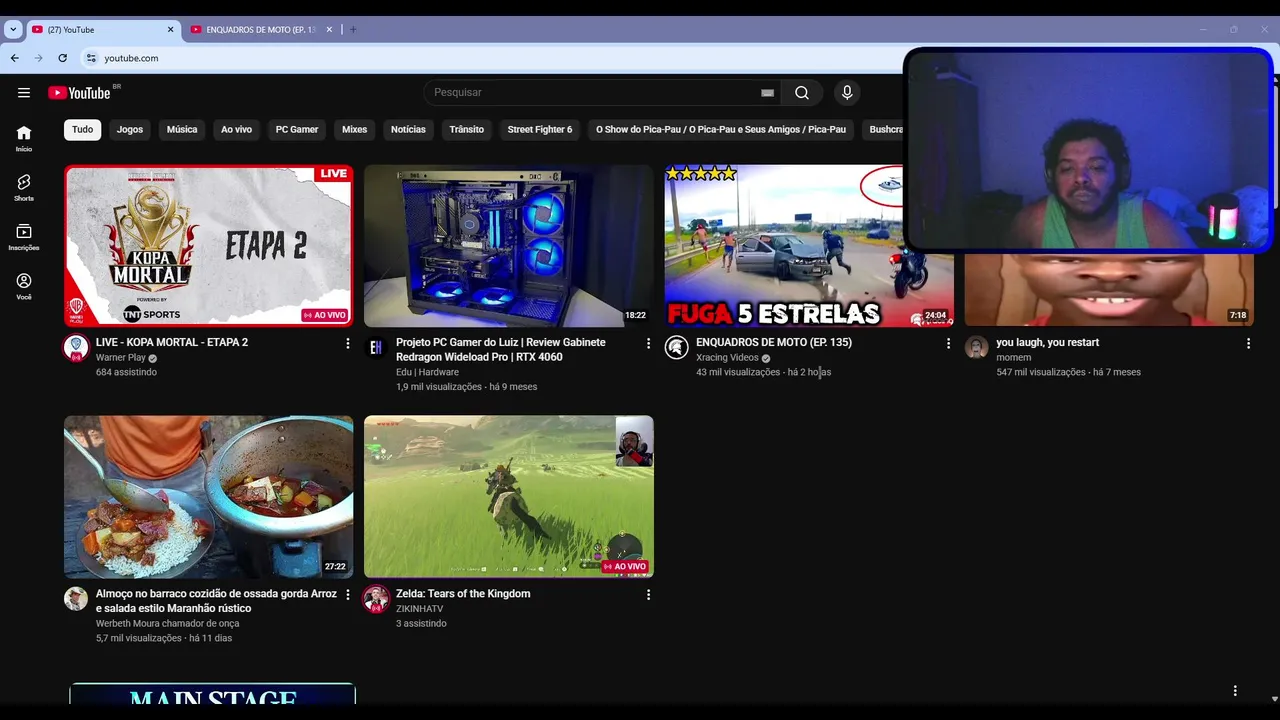Open the Zelda gameplay live thumbnail

[x=509, y=497]
